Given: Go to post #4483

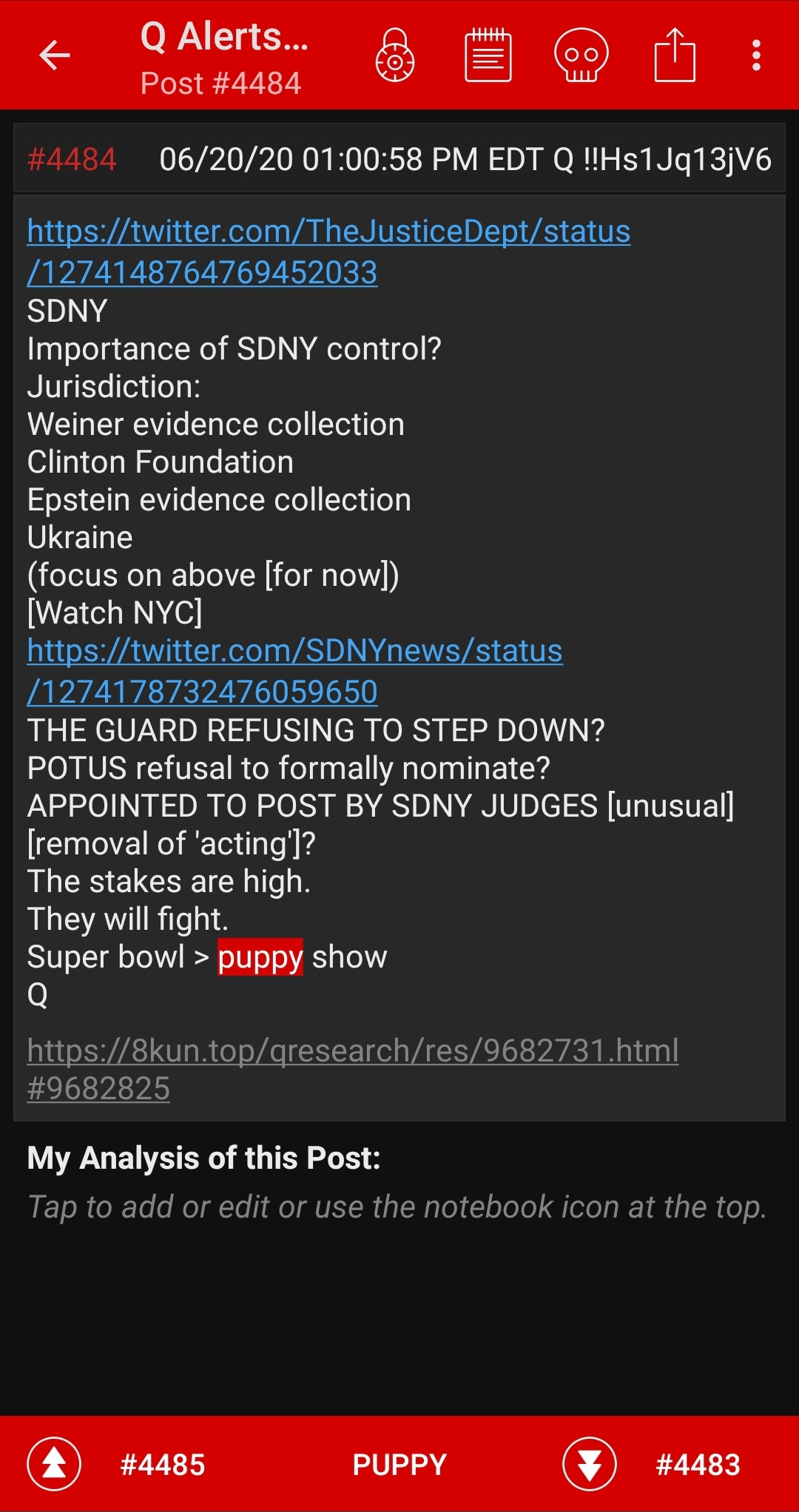Looking at the screenshot, I should (698, 1465).
